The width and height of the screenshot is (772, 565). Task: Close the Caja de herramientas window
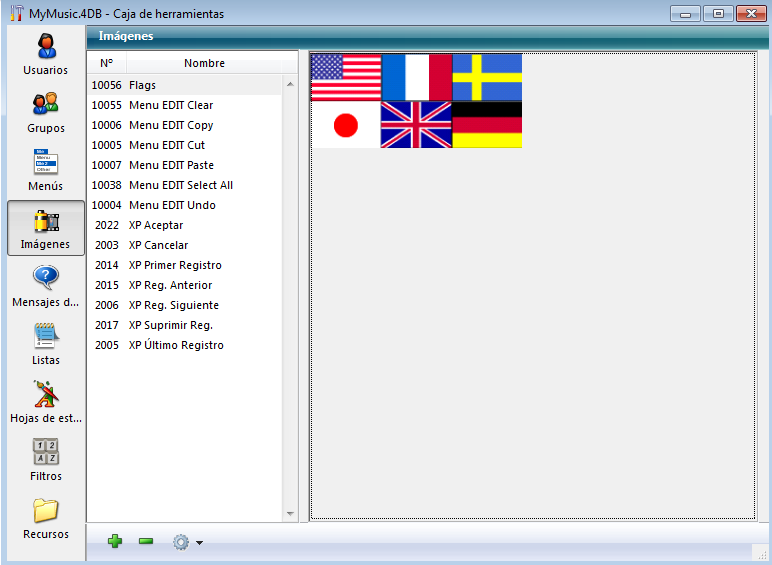[x=751, y=13]
